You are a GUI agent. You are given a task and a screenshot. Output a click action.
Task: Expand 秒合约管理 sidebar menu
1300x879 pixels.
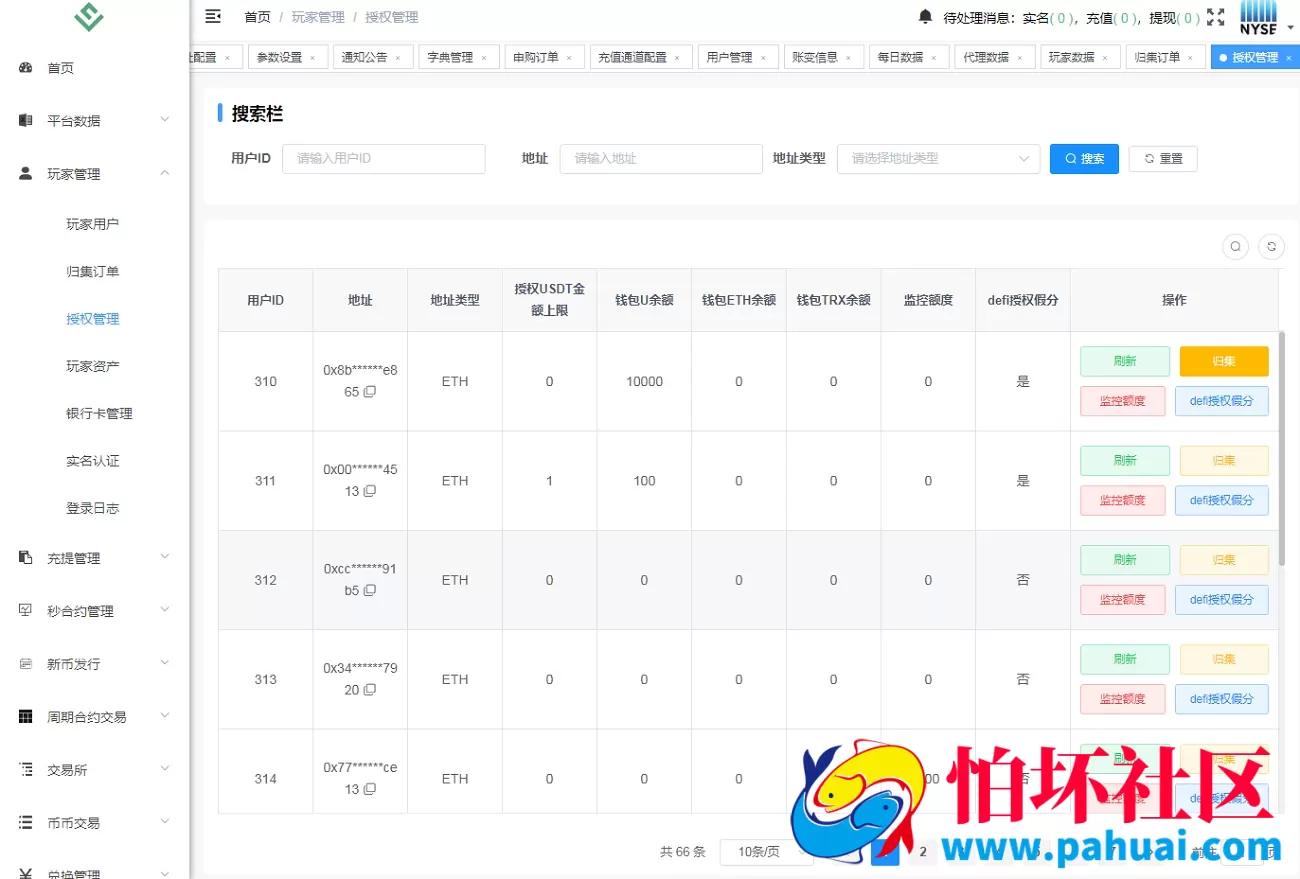[x=94, y=611]
